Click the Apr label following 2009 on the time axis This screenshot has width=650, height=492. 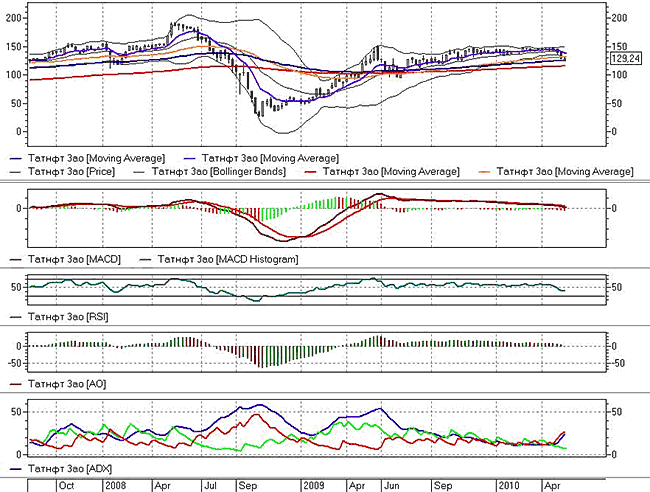pos(357,486)
